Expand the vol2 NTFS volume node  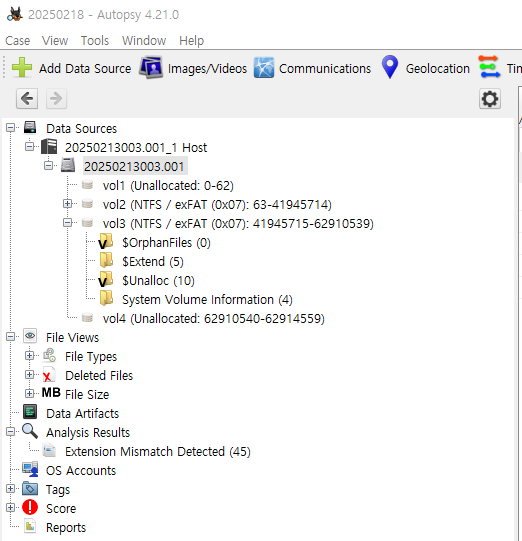68,204
